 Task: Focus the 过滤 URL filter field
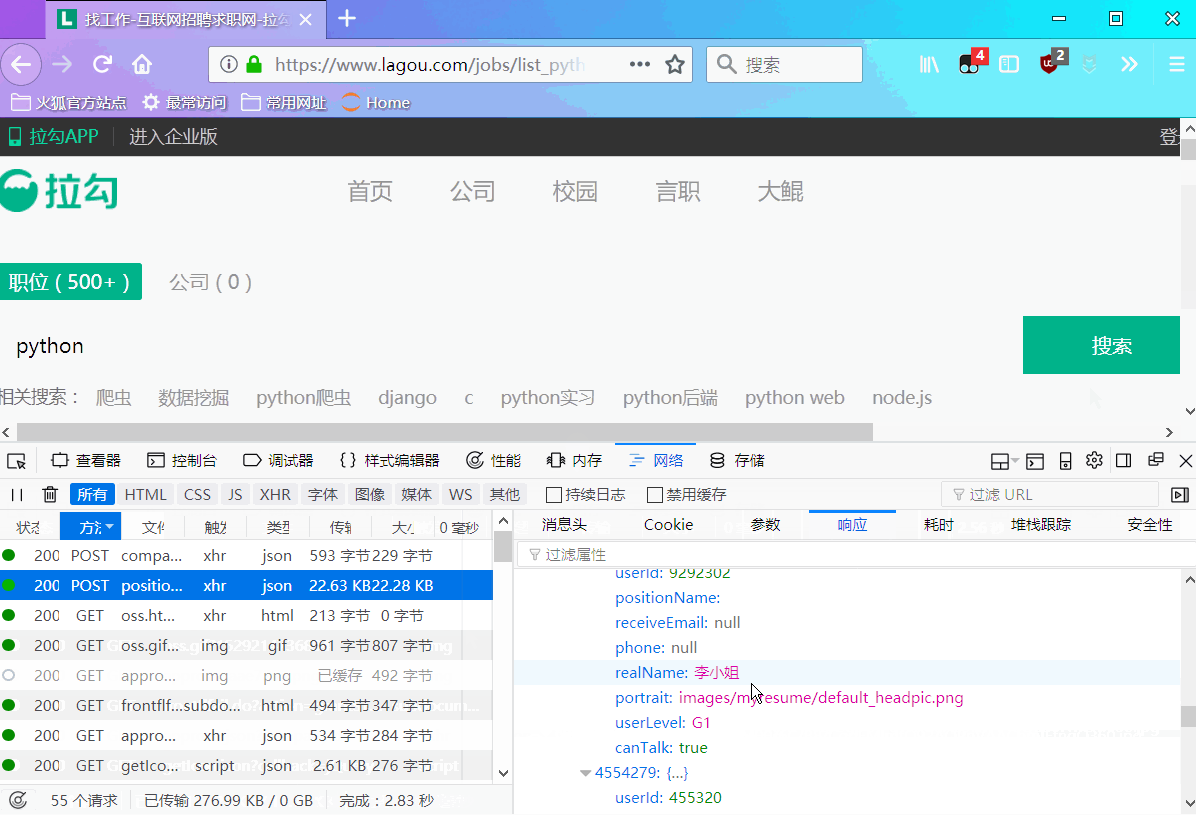point(1050,494)
